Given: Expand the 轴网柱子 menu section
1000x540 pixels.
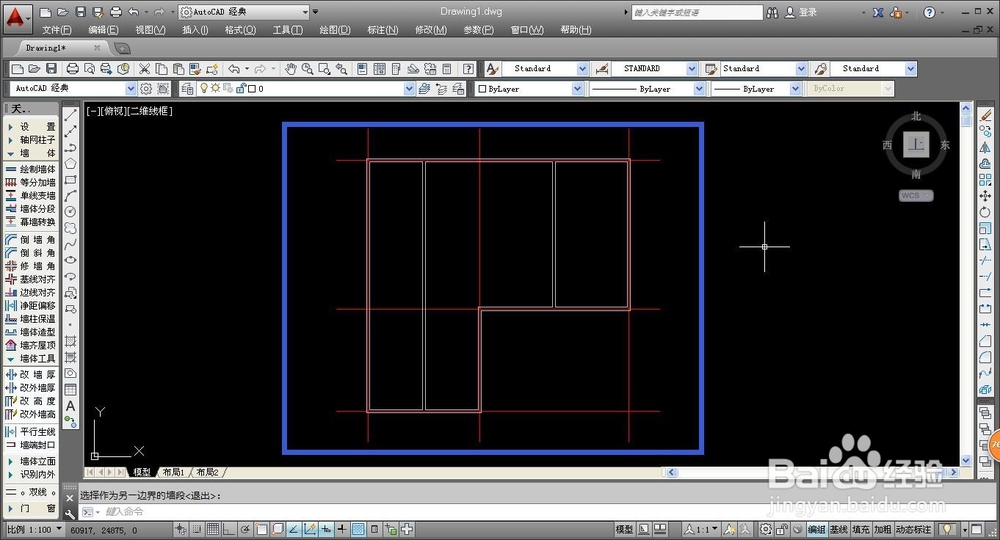Looking at the screenshot, I should click(31, 140).
